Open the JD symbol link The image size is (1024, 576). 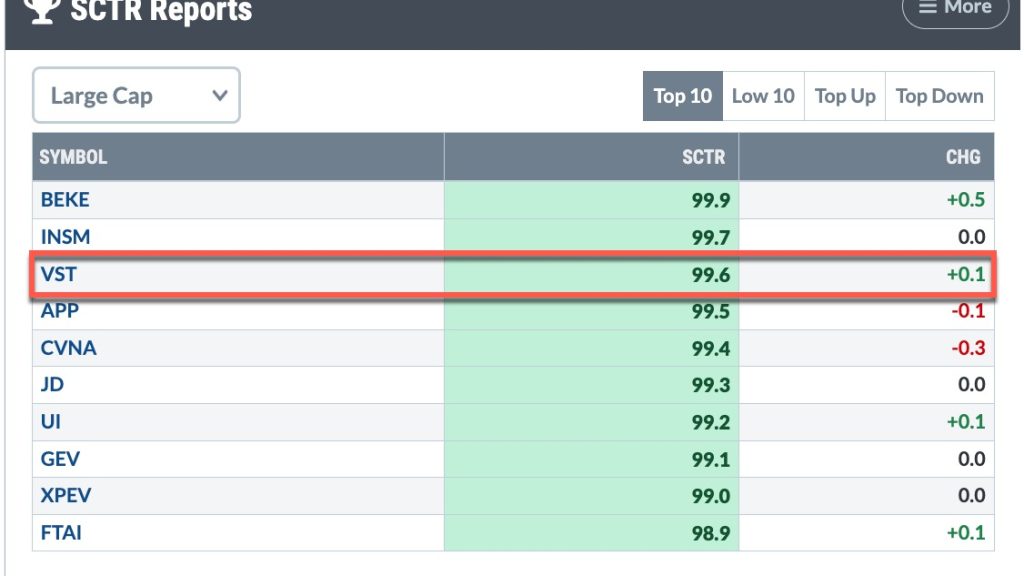tap(52, 384)
